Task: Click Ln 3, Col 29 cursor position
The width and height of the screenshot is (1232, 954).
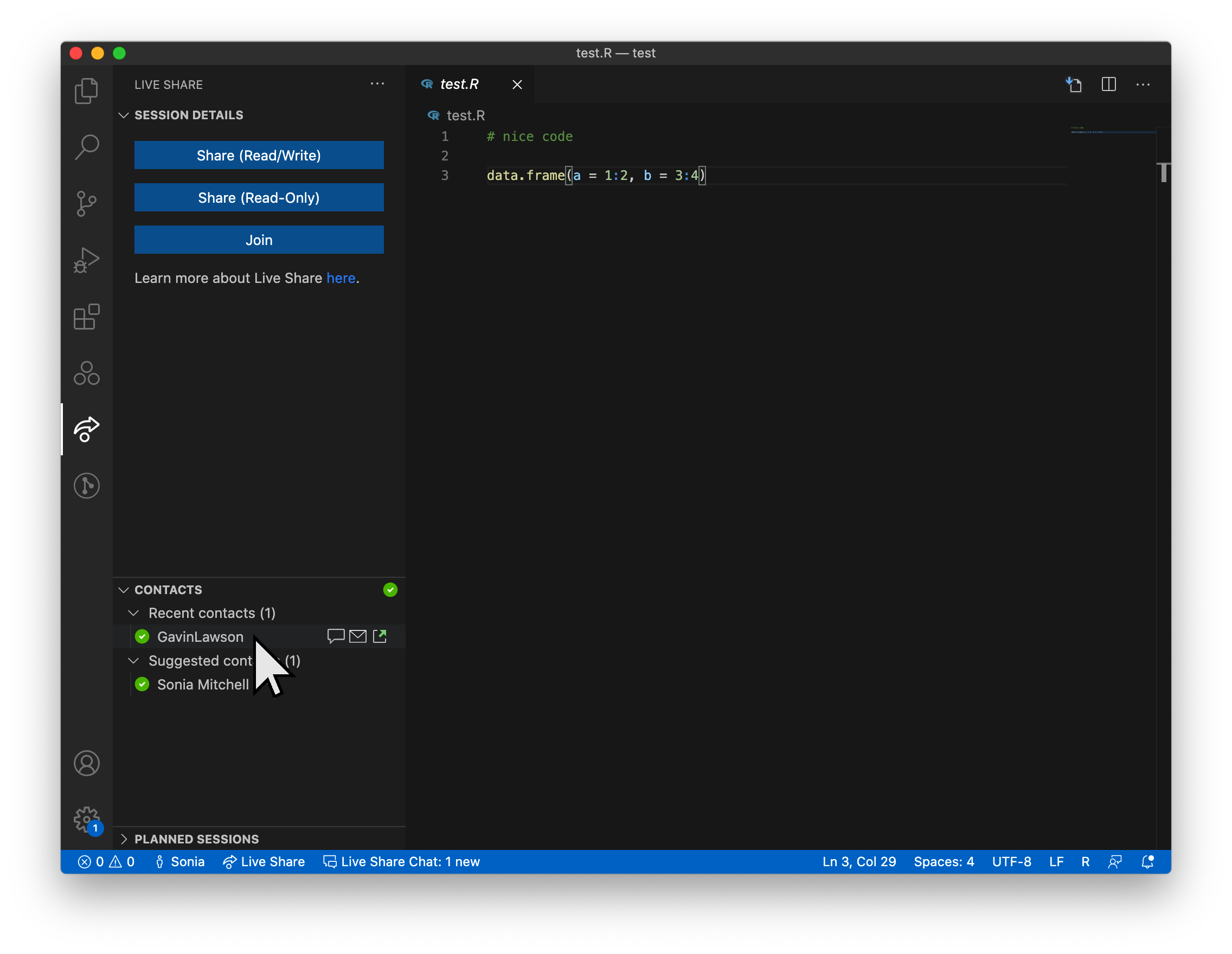Action: (859, 861)
